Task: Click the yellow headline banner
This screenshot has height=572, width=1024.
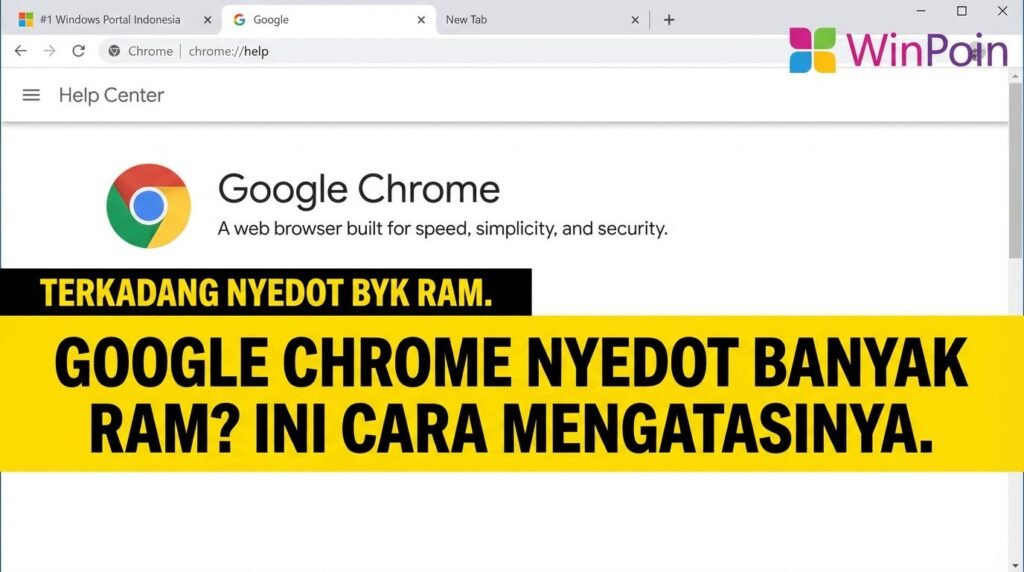Action: pyautogui.click(x=512, y=393)
